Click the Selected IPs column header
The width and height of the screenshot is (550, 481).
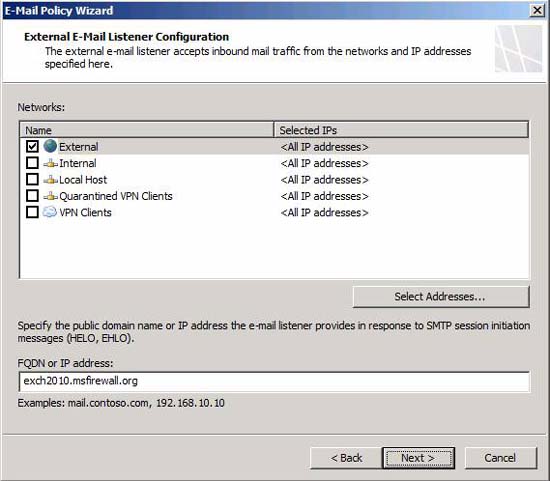point(401,130)
